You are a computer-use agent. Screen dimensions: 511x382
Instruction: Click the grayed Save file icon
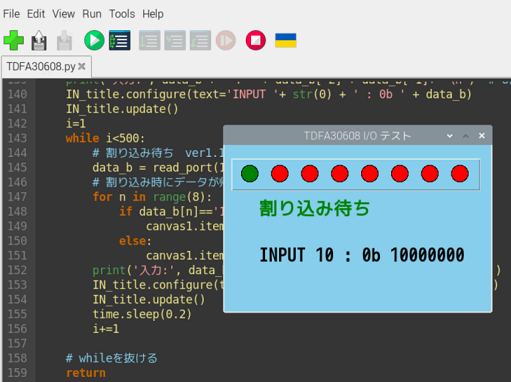click(64, 40)
